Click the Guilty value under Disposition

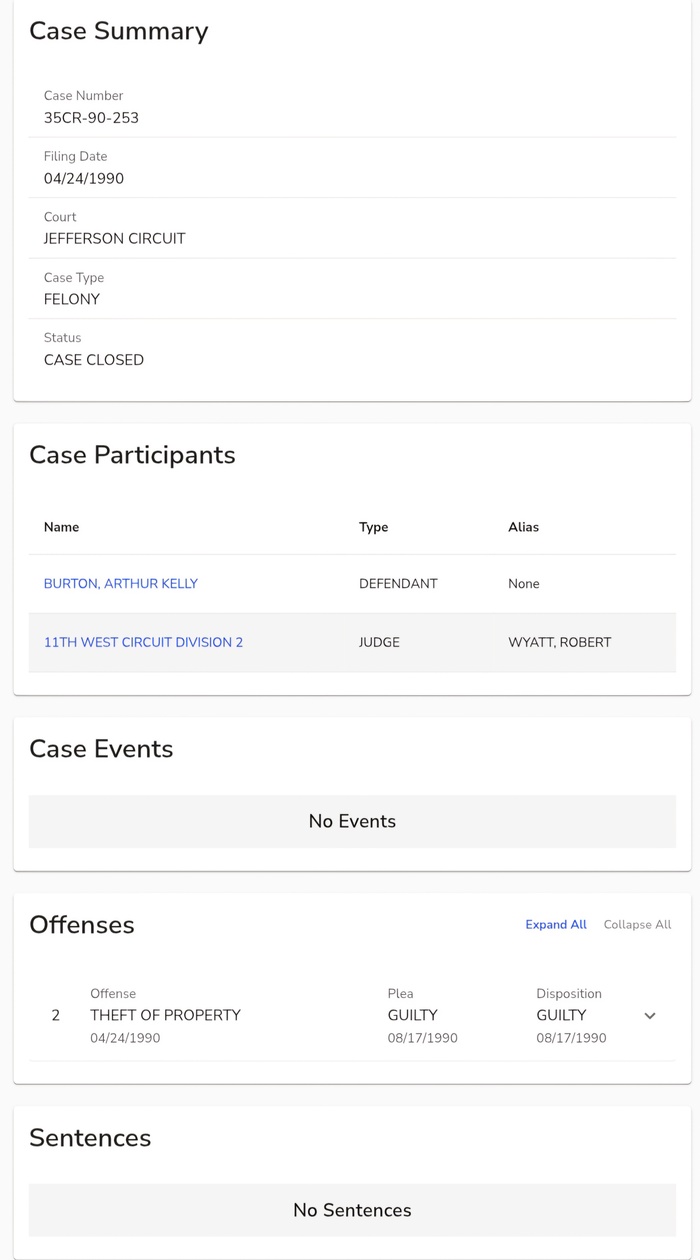click(561, 1015)
